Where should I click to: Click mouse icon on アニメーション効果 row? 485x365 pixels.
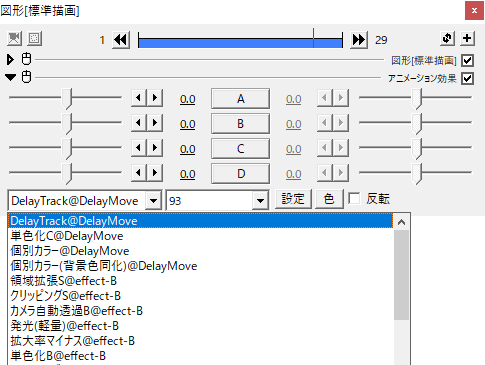pyautogui.click(x=26, y=77)
